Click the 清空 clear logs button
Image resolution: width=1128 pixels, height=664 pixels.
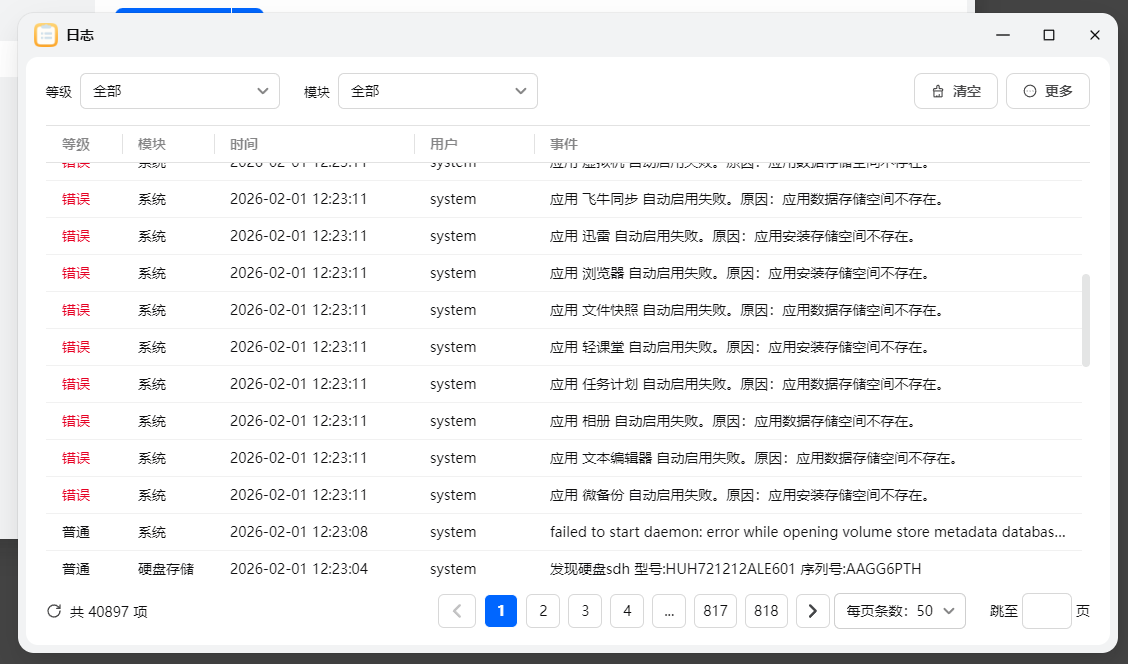[x=955, y=91]
